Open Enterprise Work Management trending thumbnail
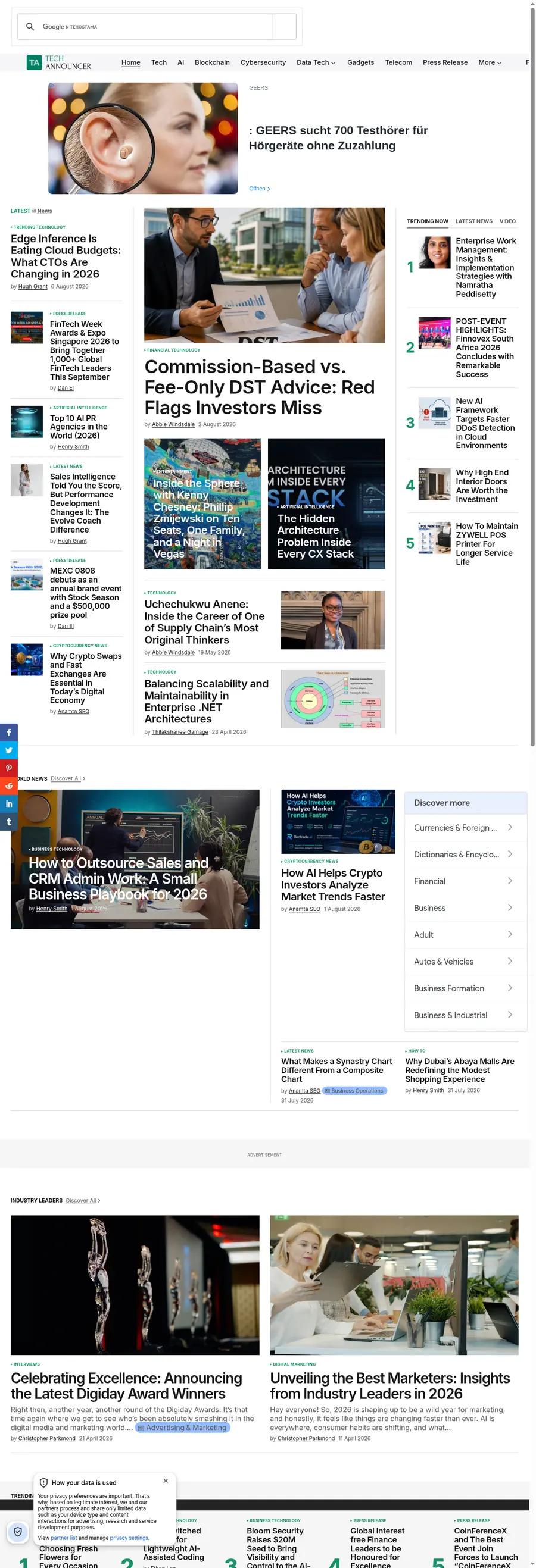Viewport: 536px width, 1568px height. tap(434, 253)
